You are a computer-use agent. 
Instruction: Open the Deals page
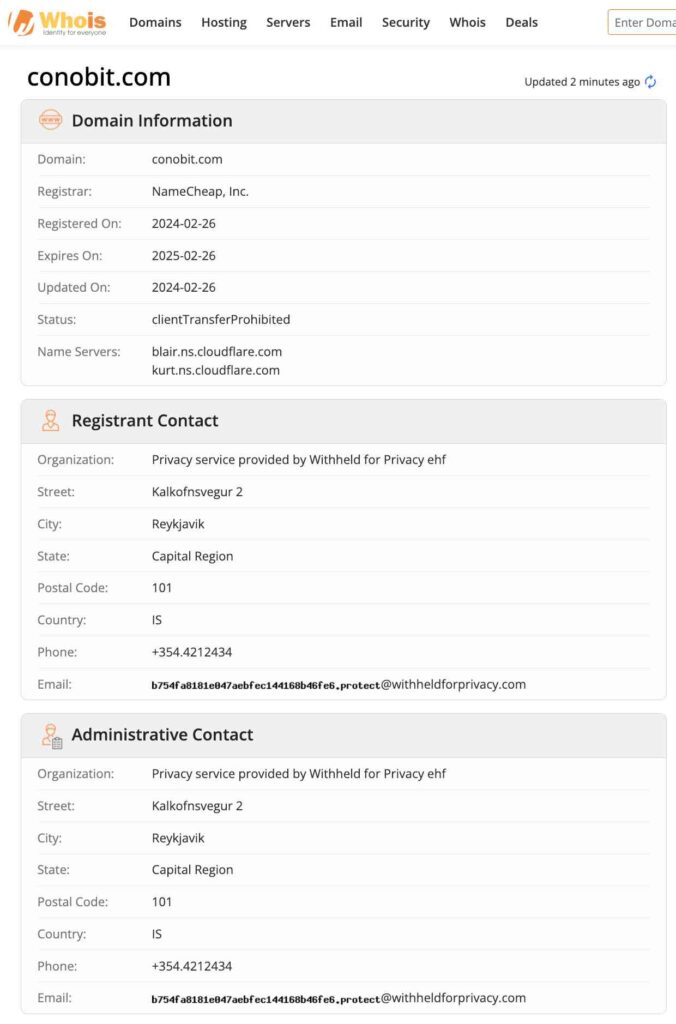point(521,22)
